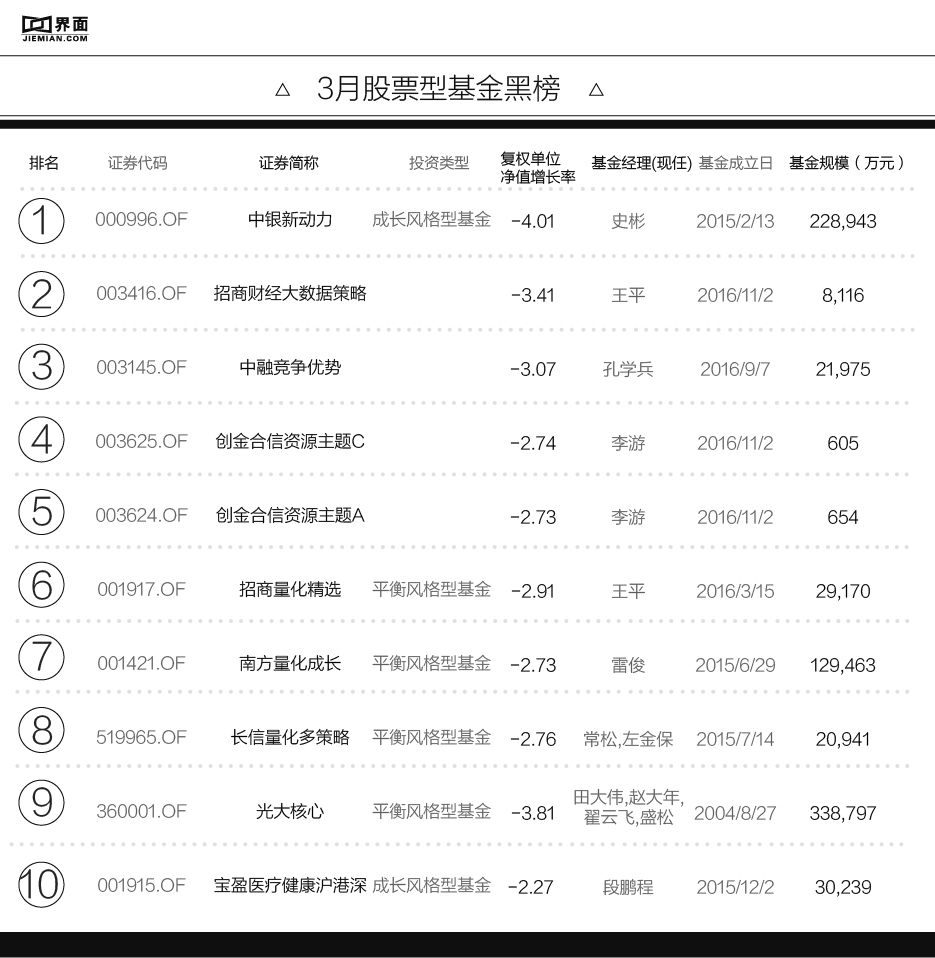The image size is (935, 958).
Task: Select fund code 003145.OF
Action: (141, 367)
